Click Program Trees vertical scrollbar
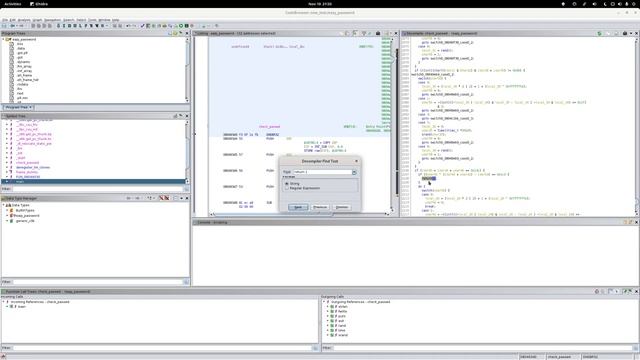640x360 pixels. [187, 69]
